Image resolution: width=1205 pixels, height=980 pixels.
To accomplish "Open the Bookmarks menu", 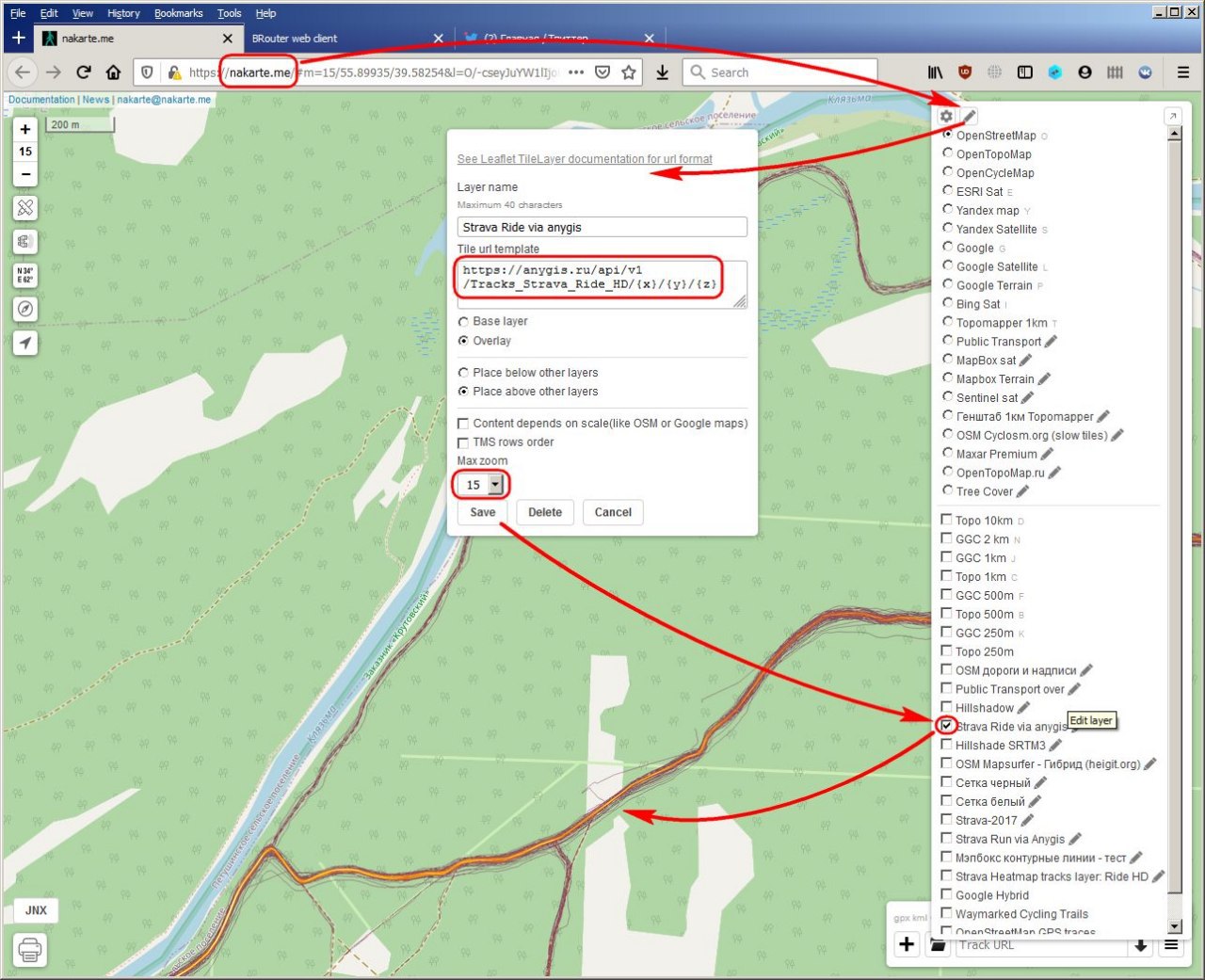I will click(x=179, y=13).
